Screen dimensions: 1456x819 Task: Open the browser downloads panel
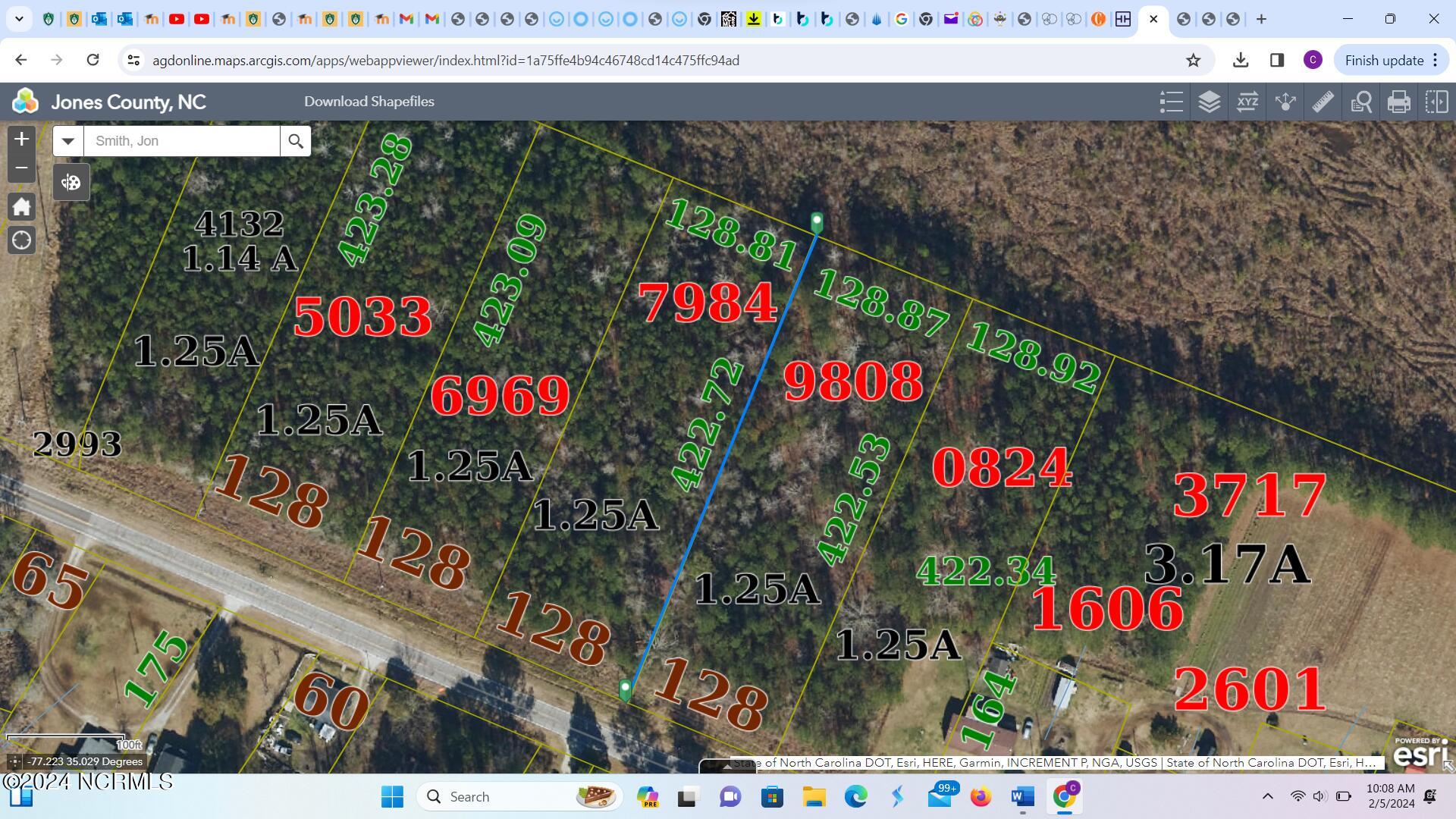click(x=1241, y=60)
